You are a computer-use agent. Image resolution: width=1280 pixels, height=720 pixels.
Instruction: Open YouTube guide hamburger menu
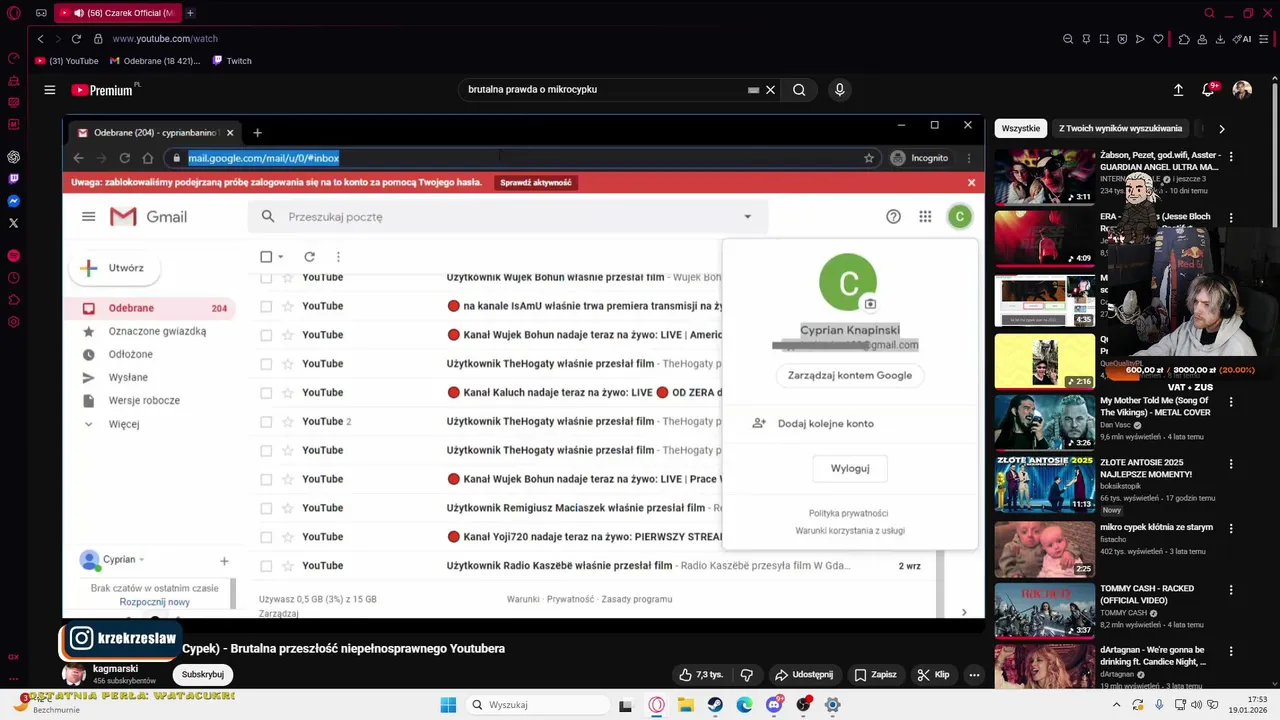49,90
